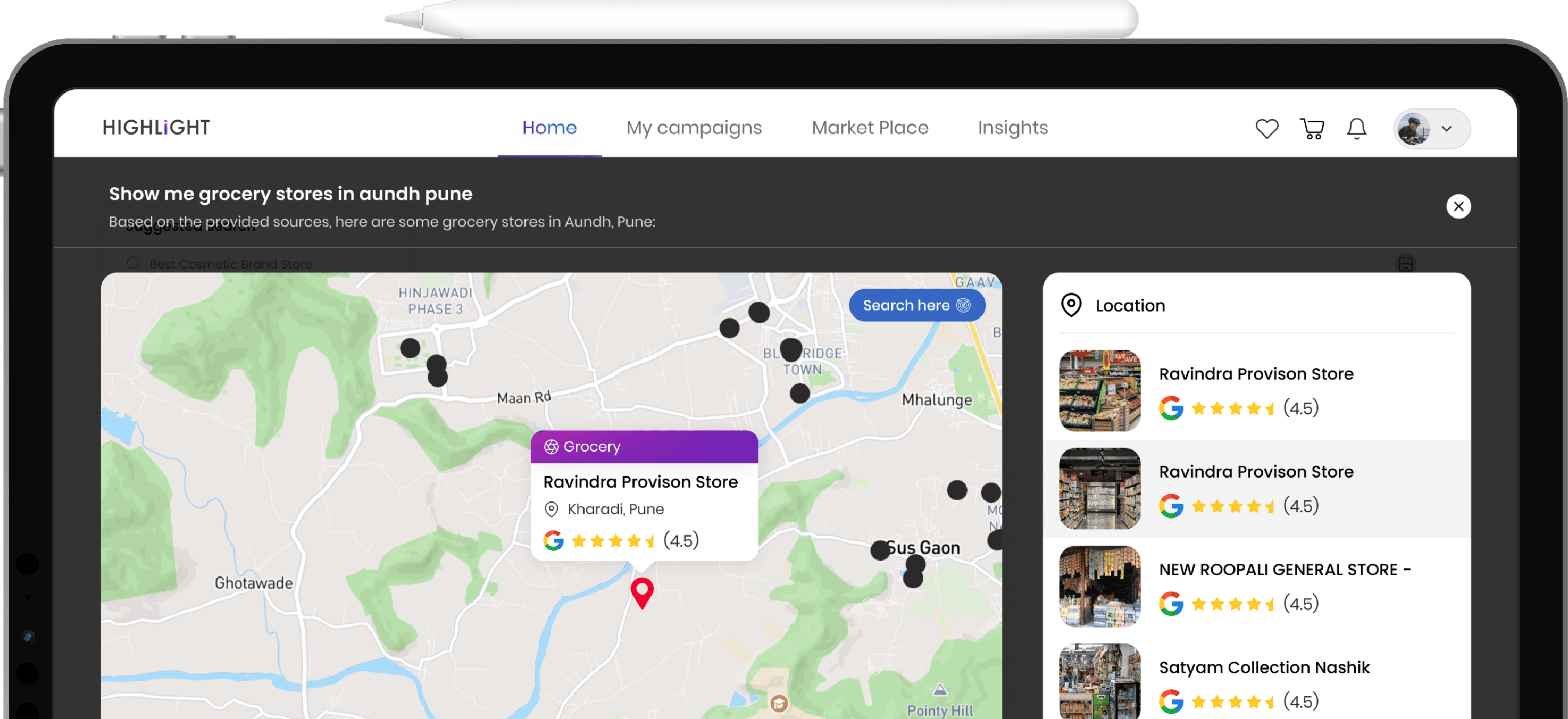Click the red location pin on map

[641, 592]
